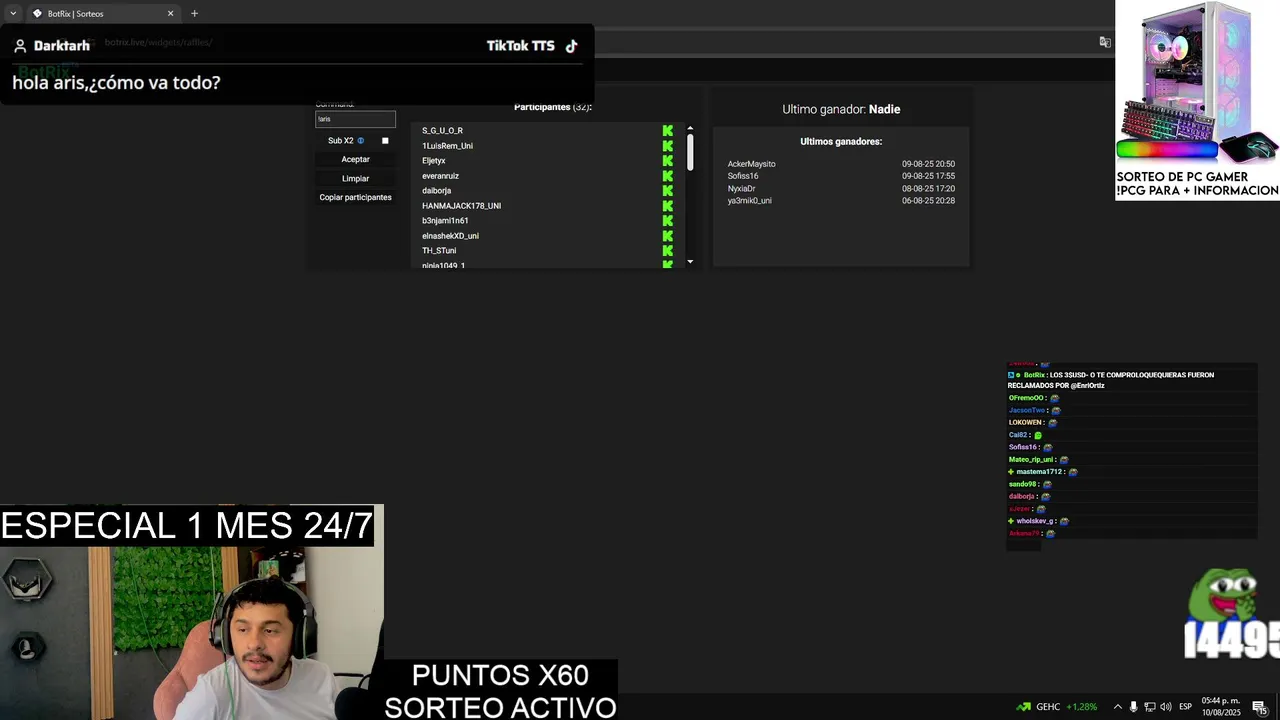1280x720 pixels.
Task: Click the Kick icon beside 1LuisRem_Uni
Action: [x=668, y=146]
